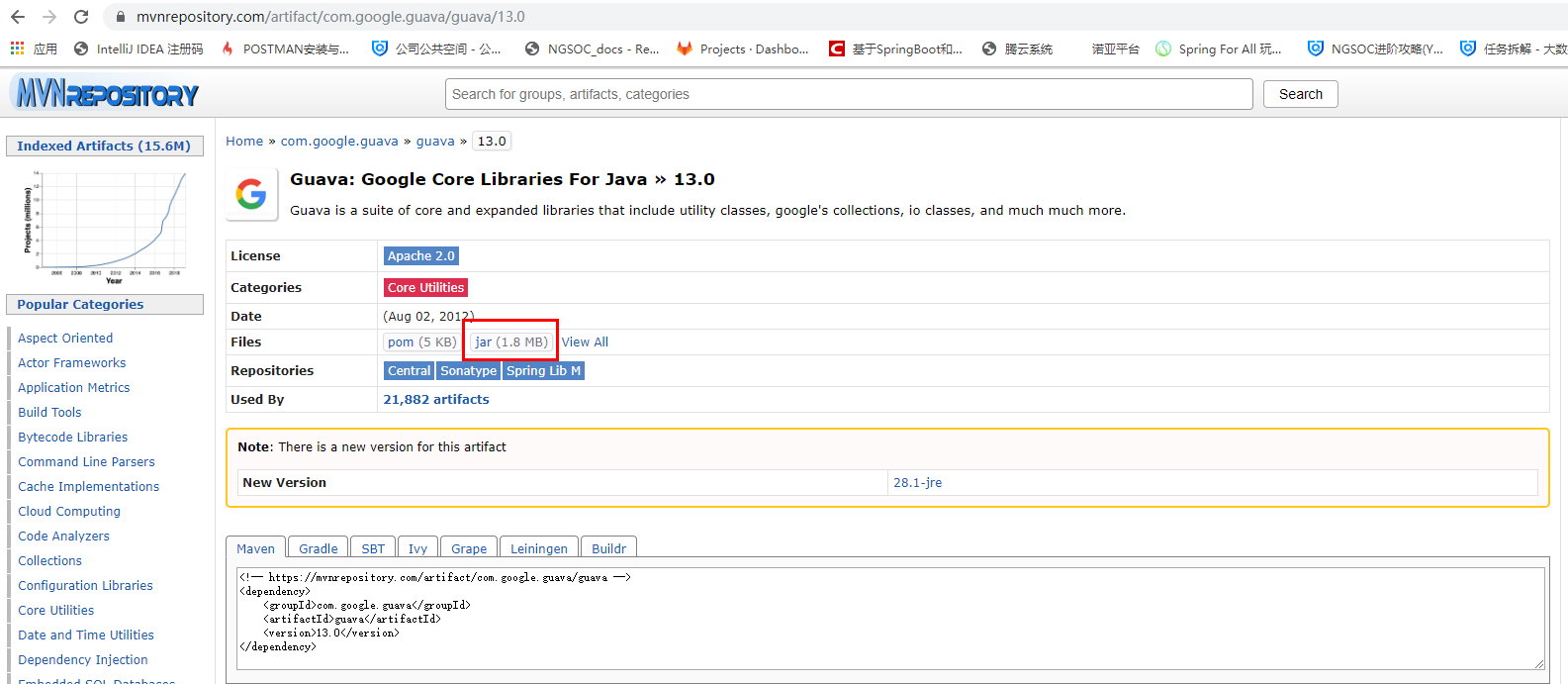Open the Central repository tag
The width and height of the screenshot is (1568, 684).
409,370
